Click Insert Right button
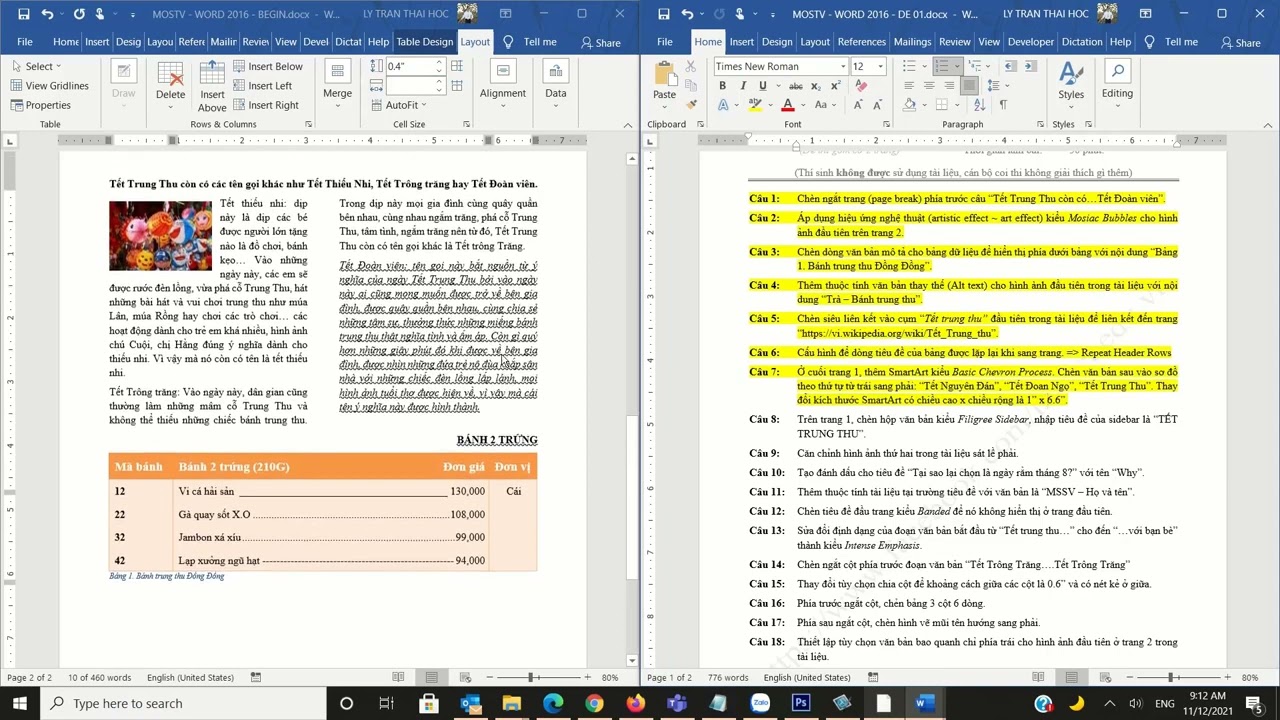 click(266, 105)
